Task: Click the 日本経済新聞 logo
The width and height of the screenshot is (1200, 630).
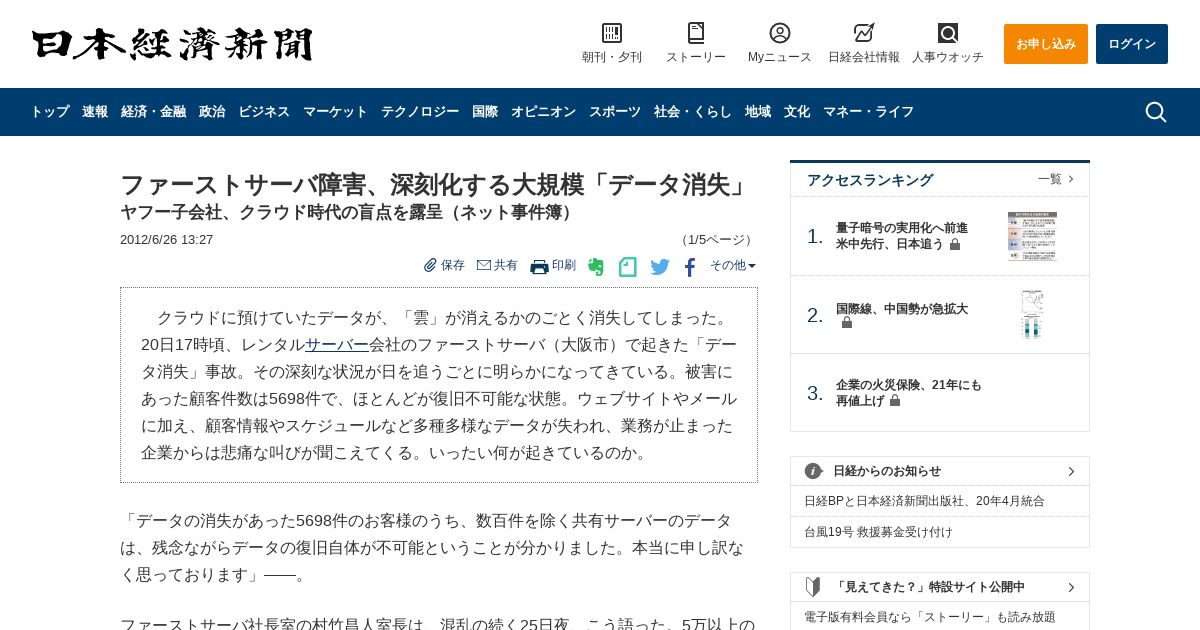Action: tap(172, 44)
